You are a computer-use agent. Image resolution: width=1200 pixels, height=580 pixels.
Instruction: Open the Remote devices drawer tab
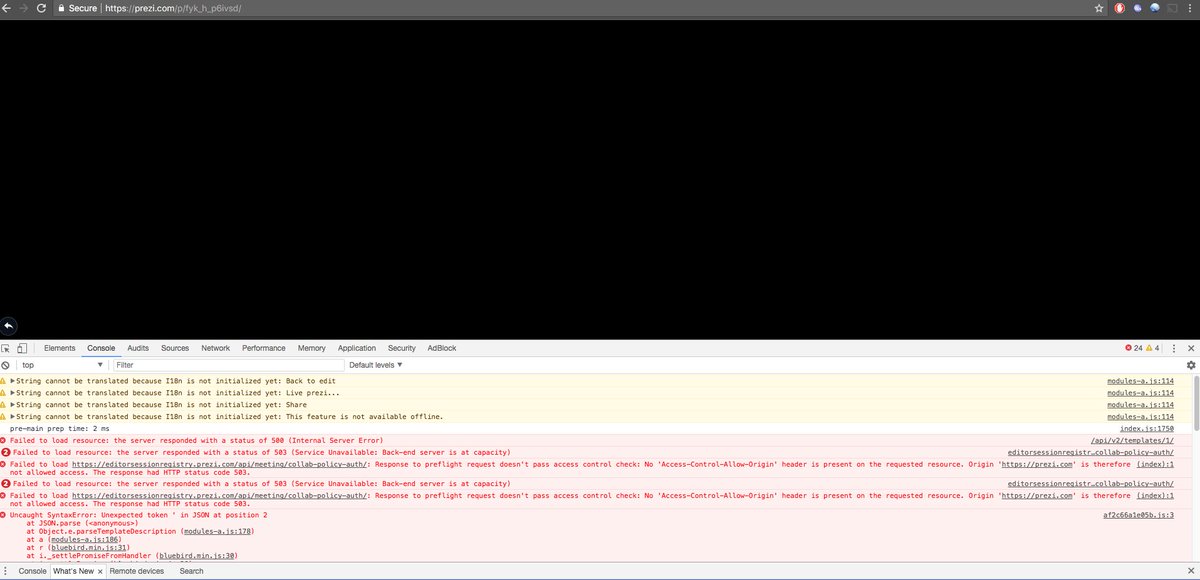click(x=137, y=571)
